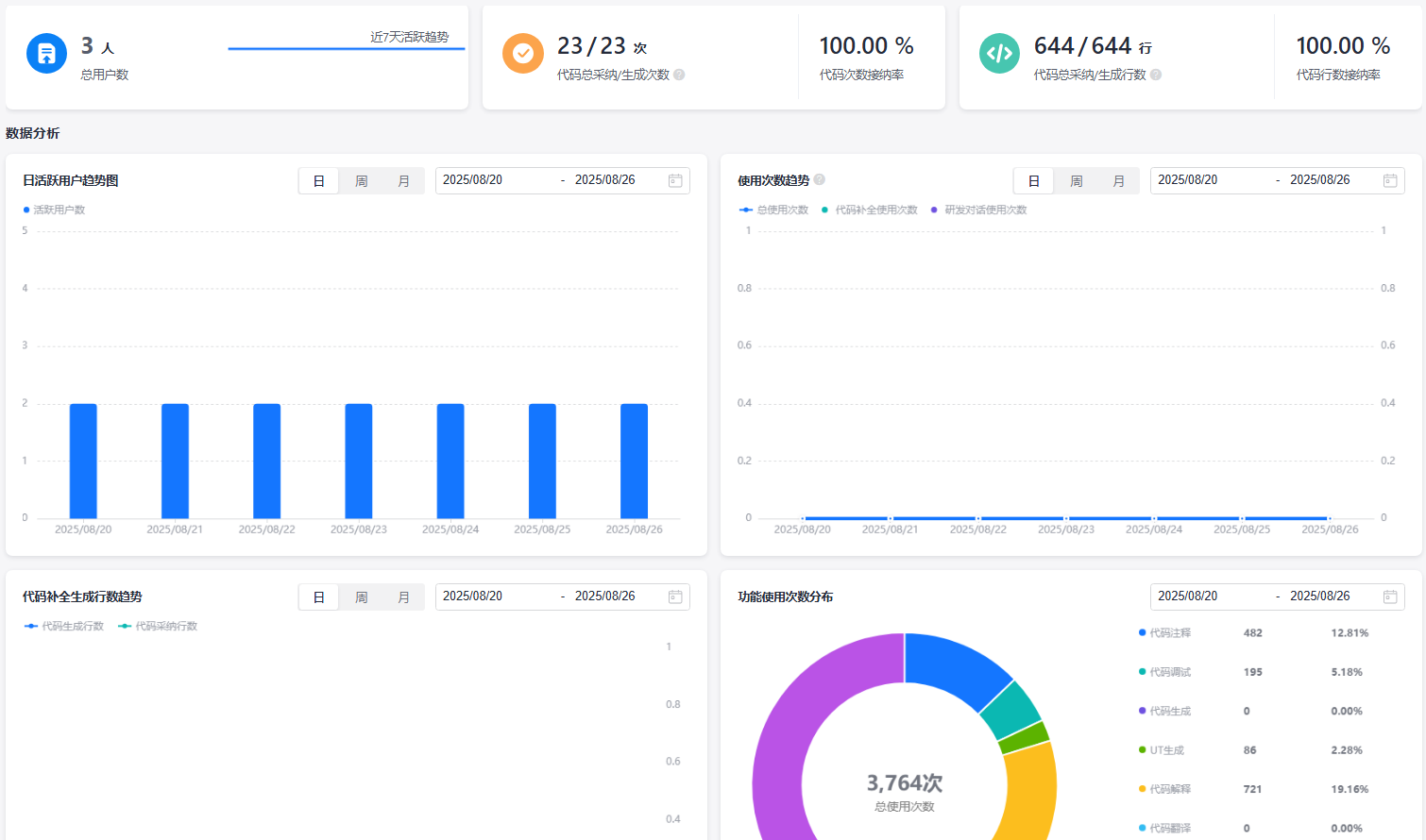This screenshot has height=840, width=1426.
Task: Click the blue total users icon
Action: point(46,54)
